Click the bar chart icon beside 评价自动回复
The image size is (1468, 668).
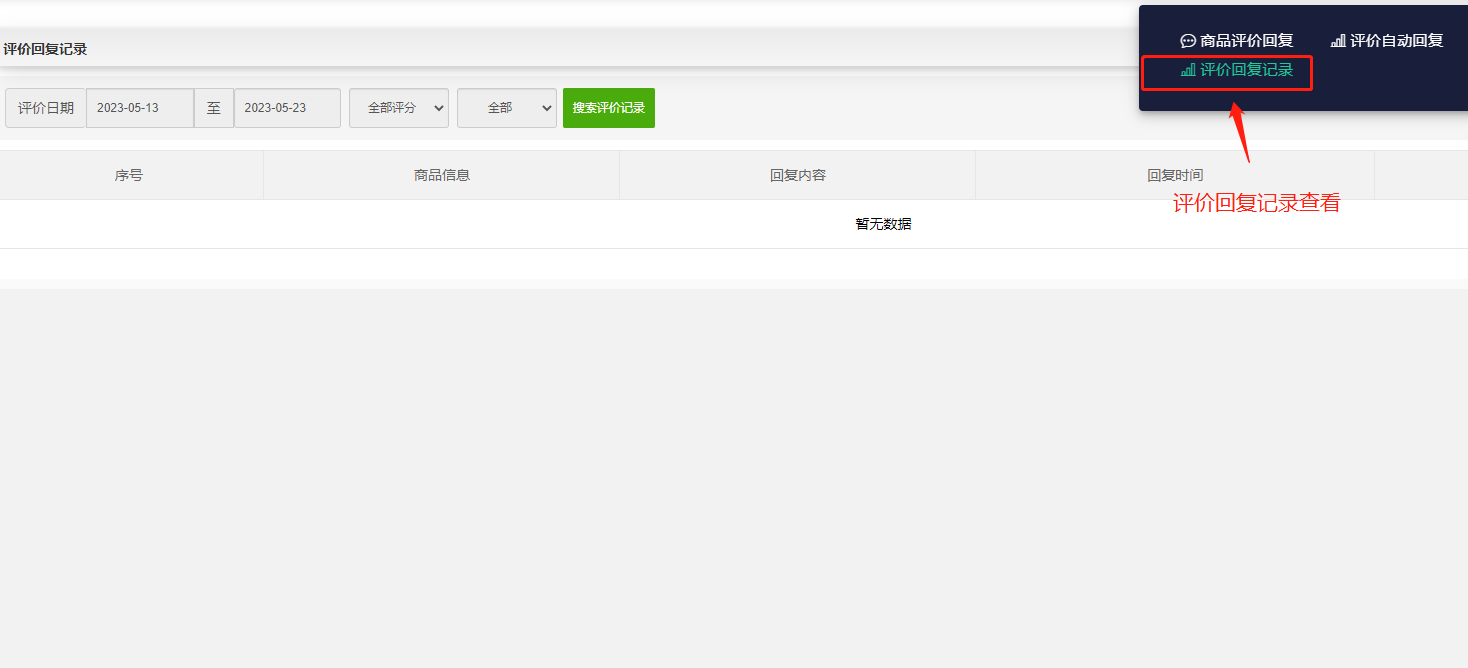(x=1338, y=41)
